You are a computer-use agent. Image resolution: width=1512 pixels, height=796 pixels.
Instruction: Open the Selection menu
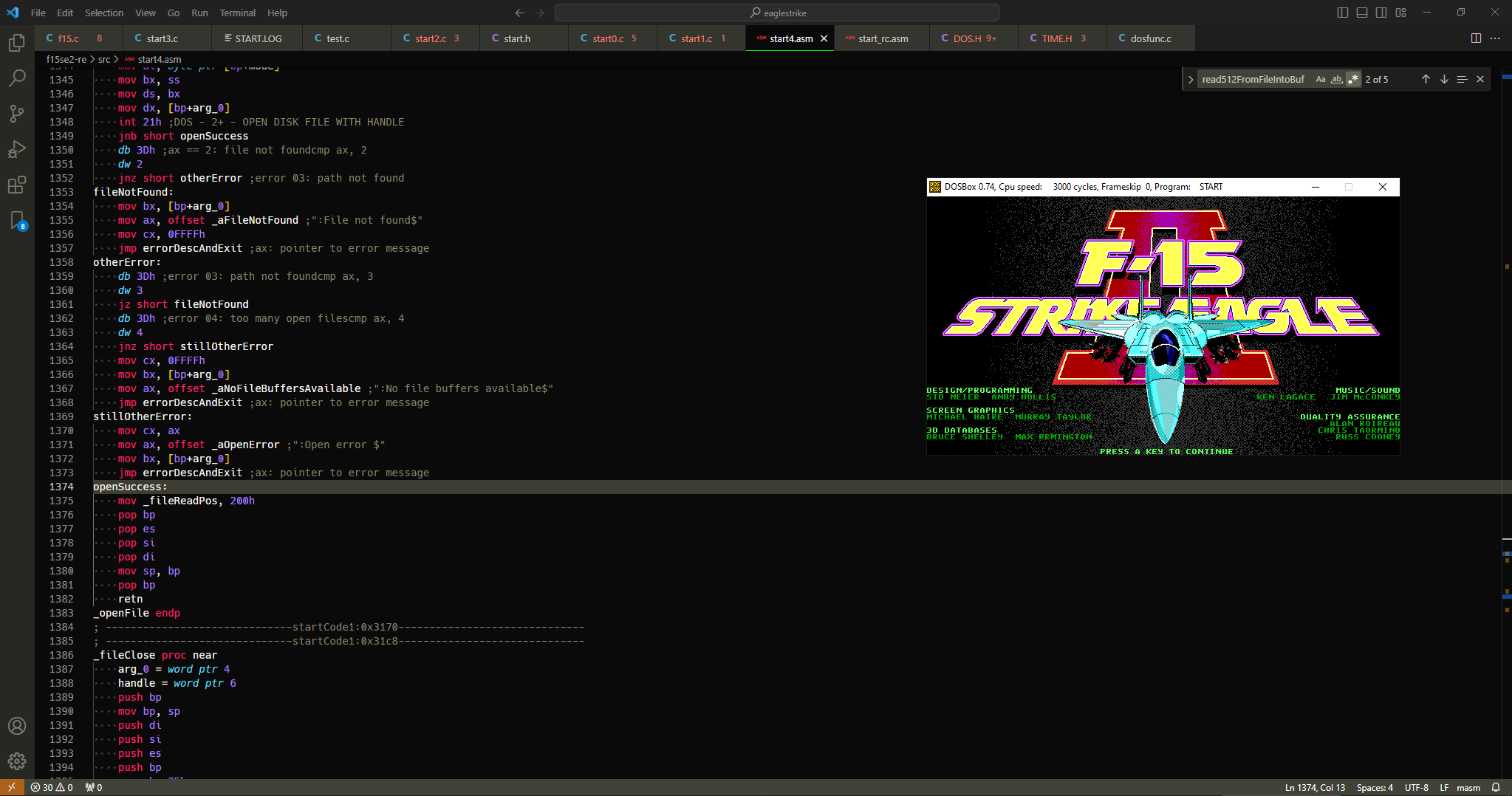pos(104,13)
